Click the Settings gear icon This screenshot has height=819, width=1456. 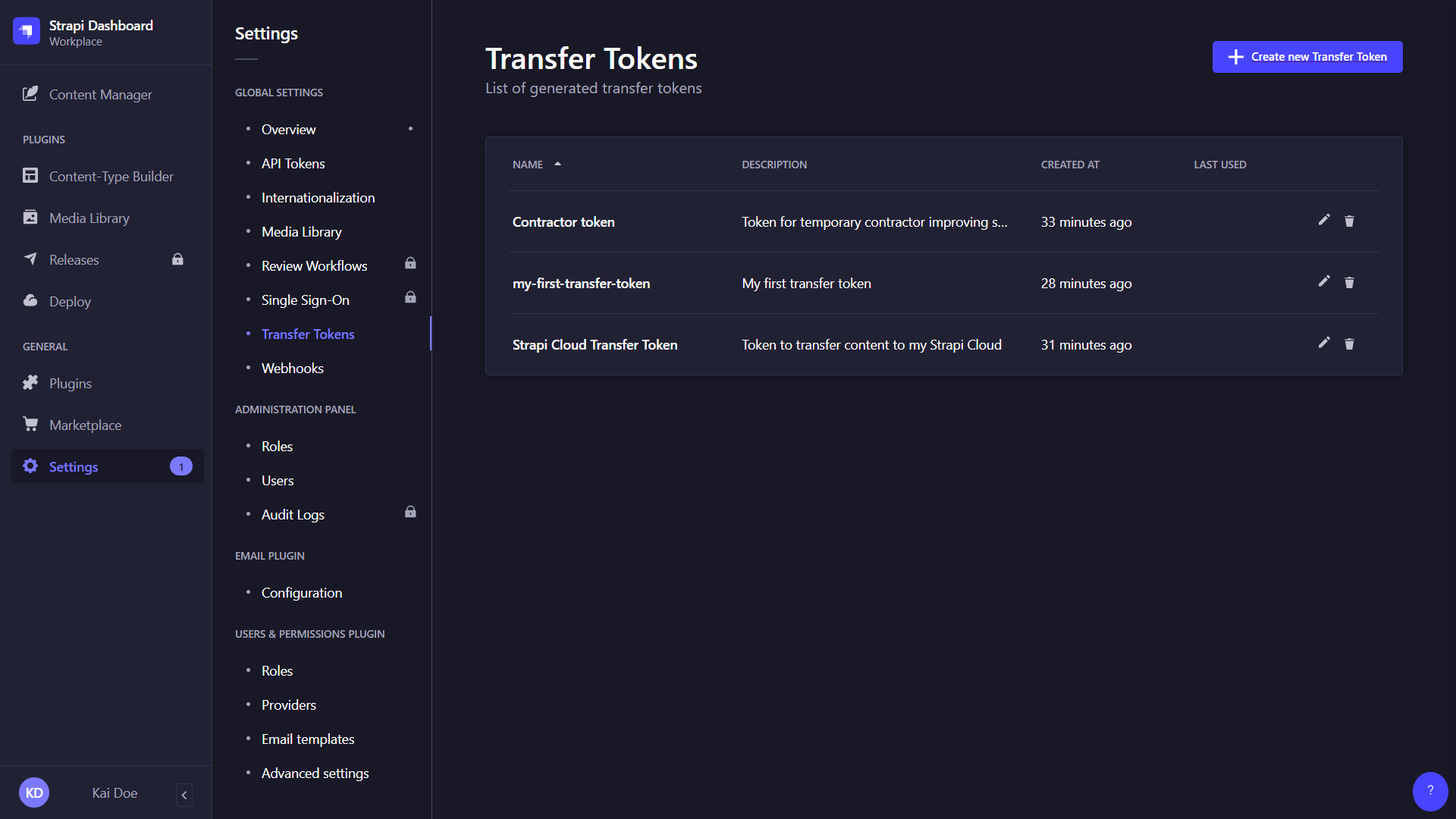point(30,466)
